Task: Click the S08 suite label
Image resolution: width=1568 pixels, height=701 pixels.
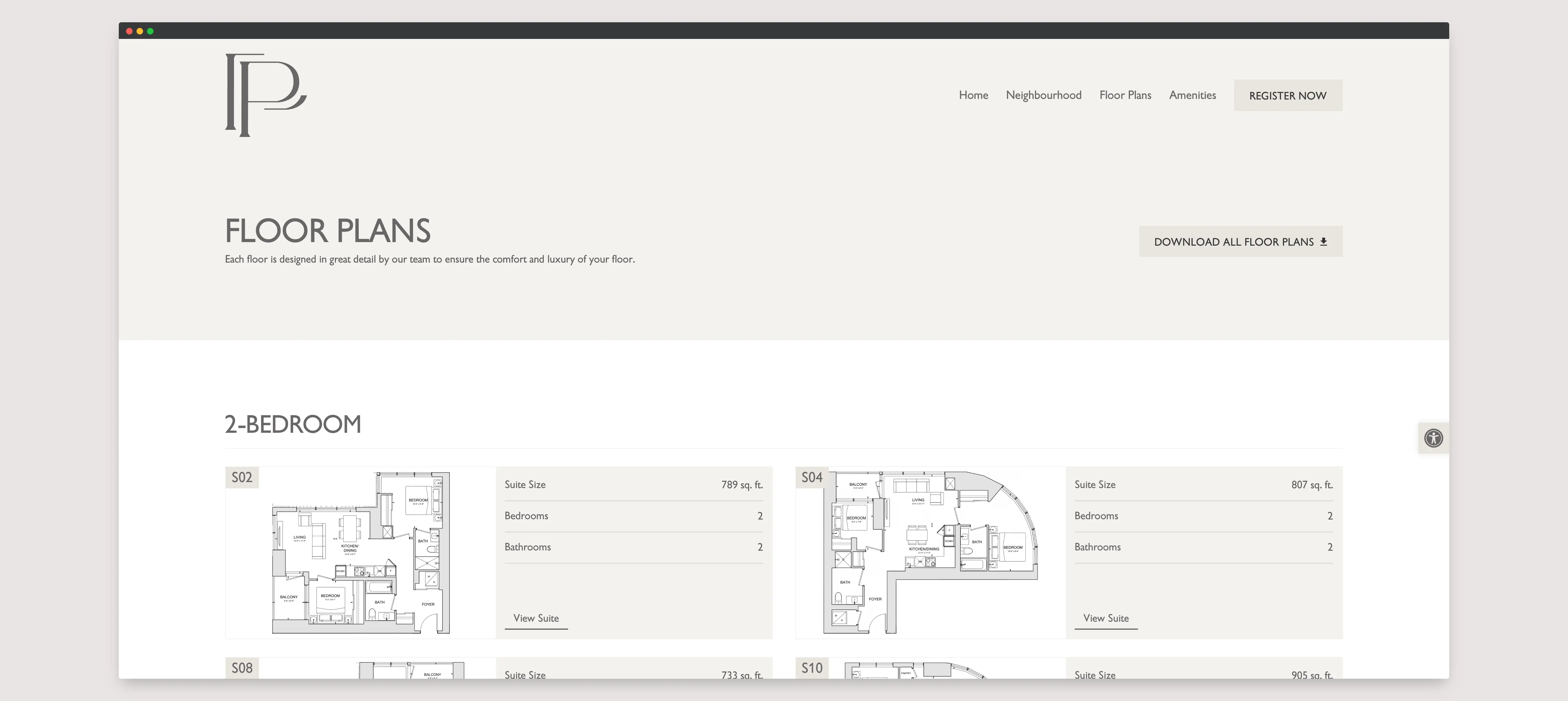Action: click(x=242, y=667)
